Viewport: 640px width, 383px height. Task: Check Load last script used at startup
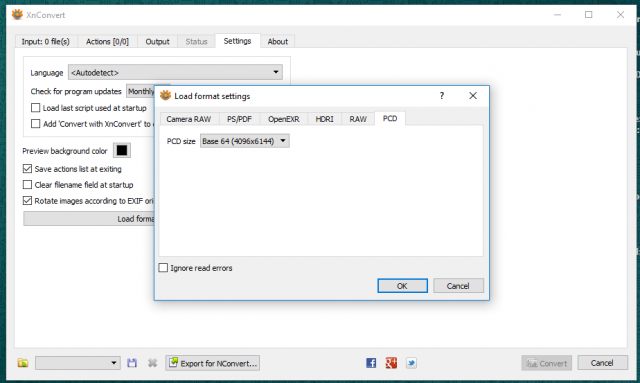pyautogui.click(x=36, y=108)
